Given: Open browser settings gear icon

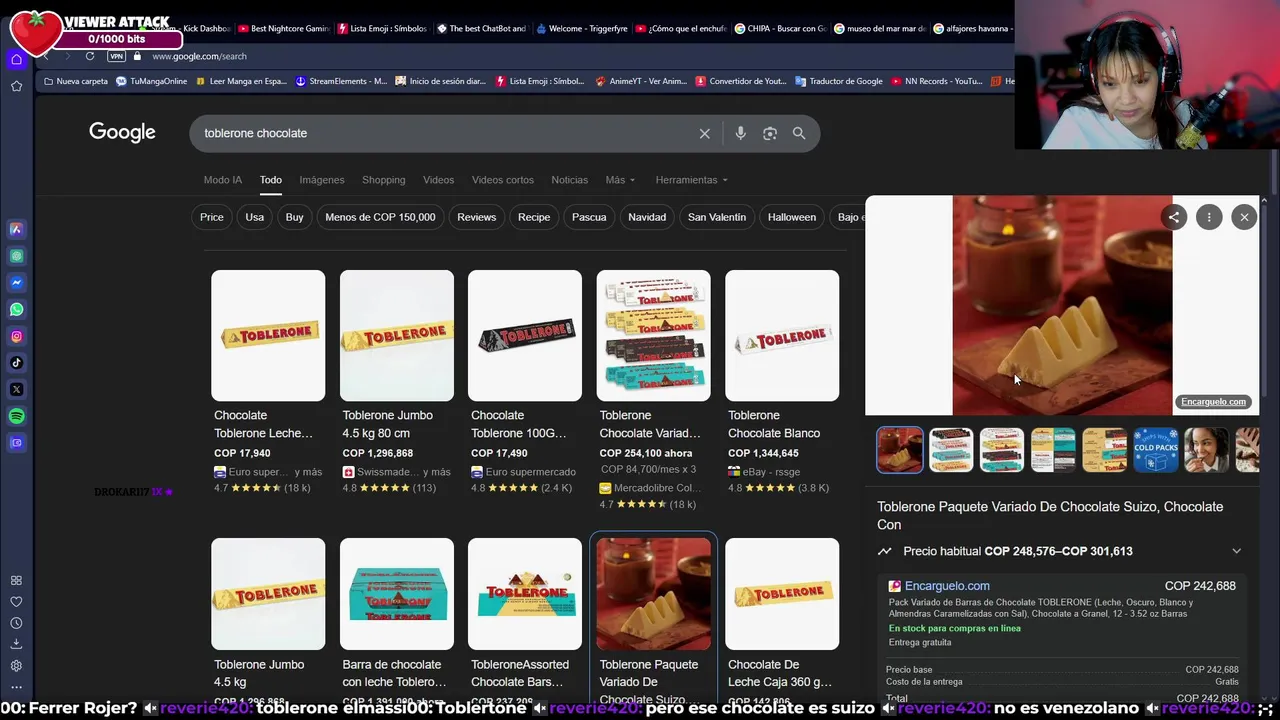Looking at the screenshot, I should coord(16,666).
